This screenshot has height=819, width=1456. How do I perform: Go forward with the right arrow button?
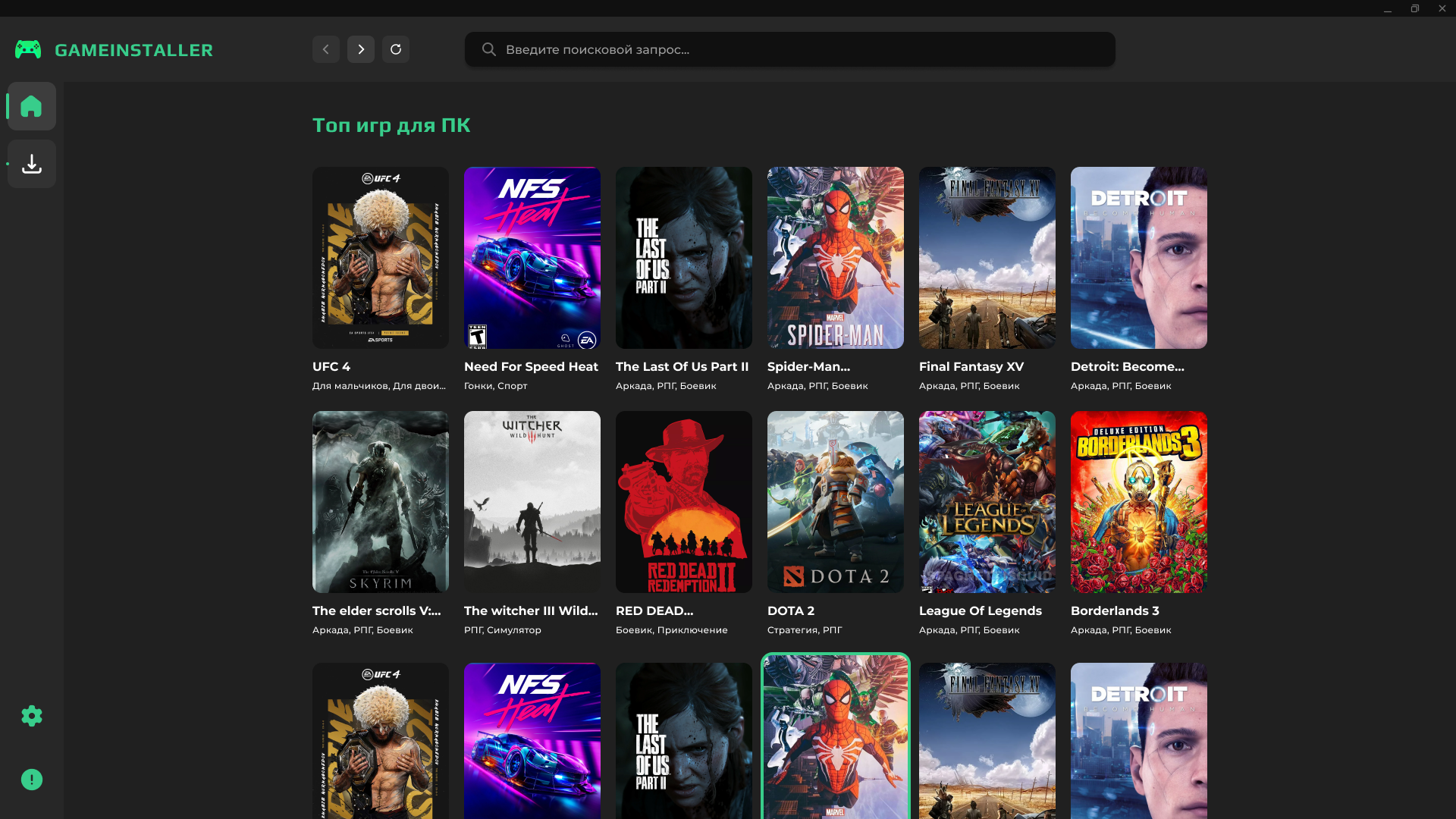[x=361, y=49]
